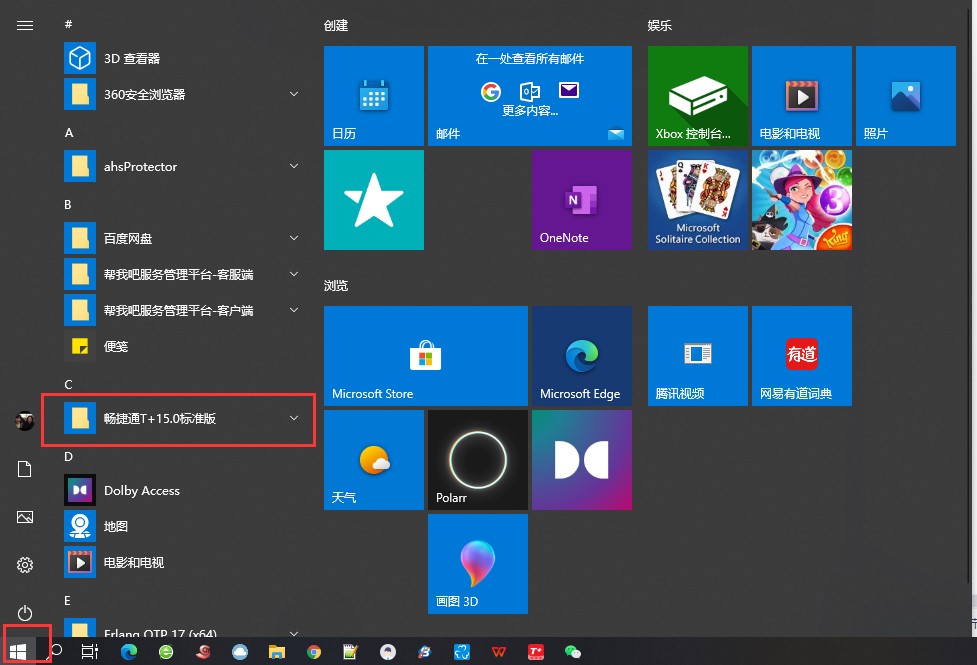Image resolution: width=977 pixels, height=665 pixels.
Task: Click the 3D 查看器 app entry
Action: click(x=183, y=59)
